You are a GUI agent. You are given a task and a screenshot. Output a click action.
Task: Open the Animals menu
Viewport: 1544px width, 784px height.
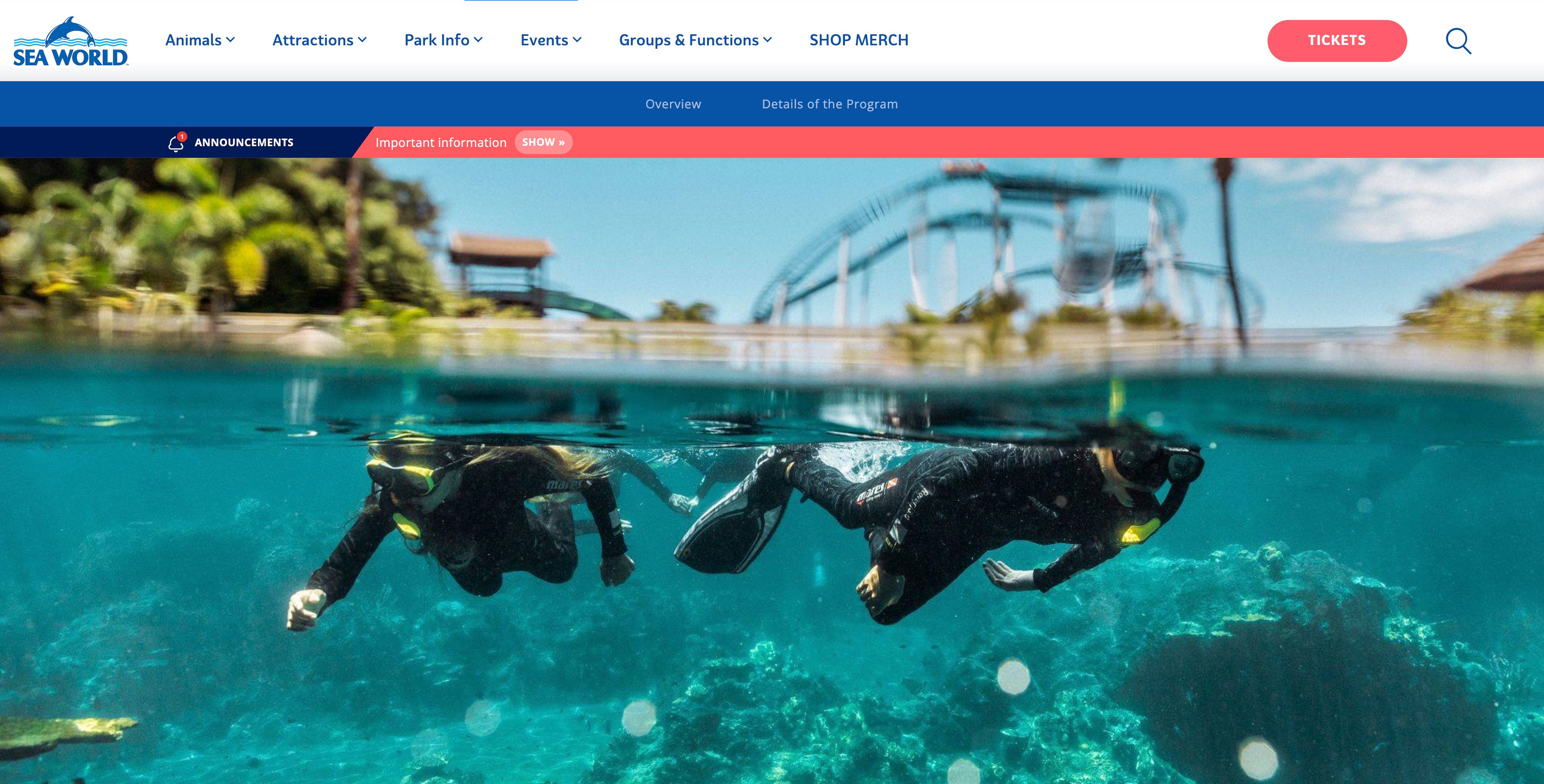(x=193, y=39)
